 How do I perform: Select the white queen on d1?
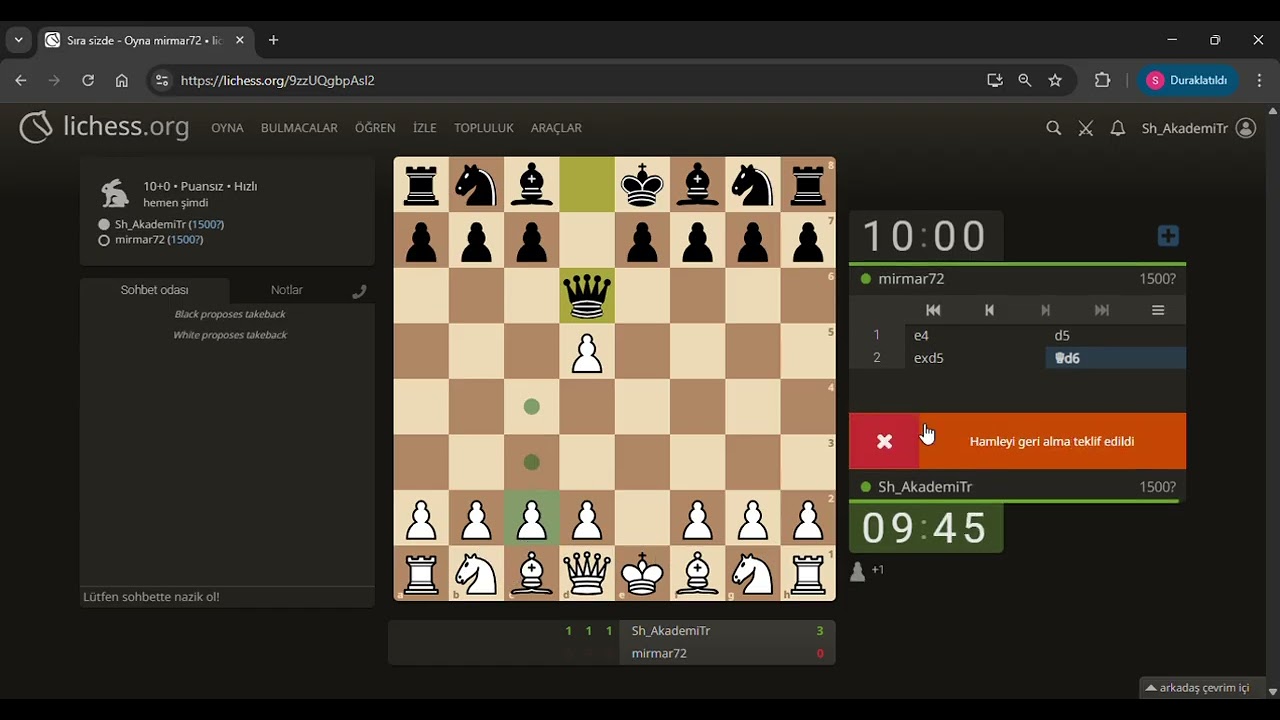[x=587, y=573]
